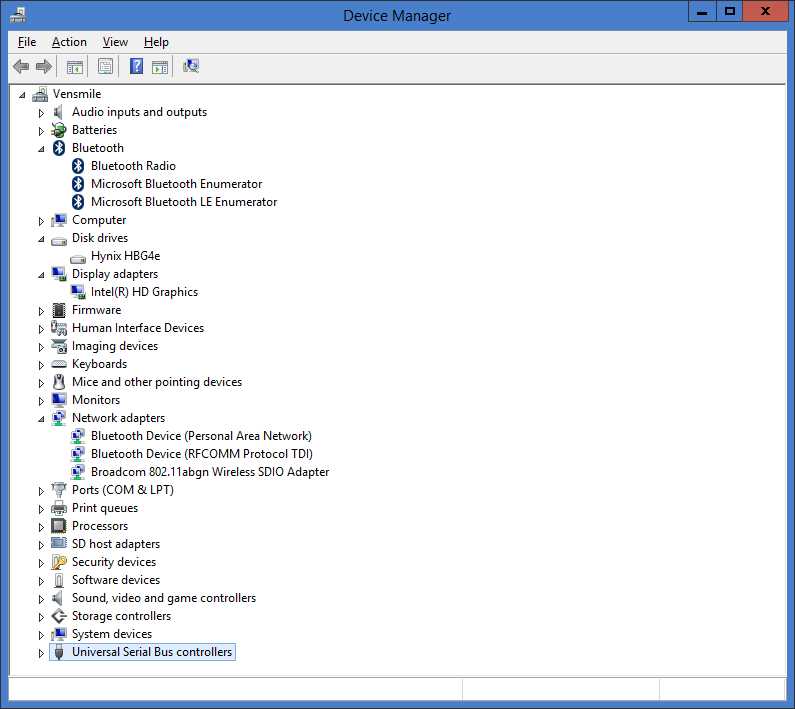Click the Device Manager title bar icon

click(x=18, y=15)
